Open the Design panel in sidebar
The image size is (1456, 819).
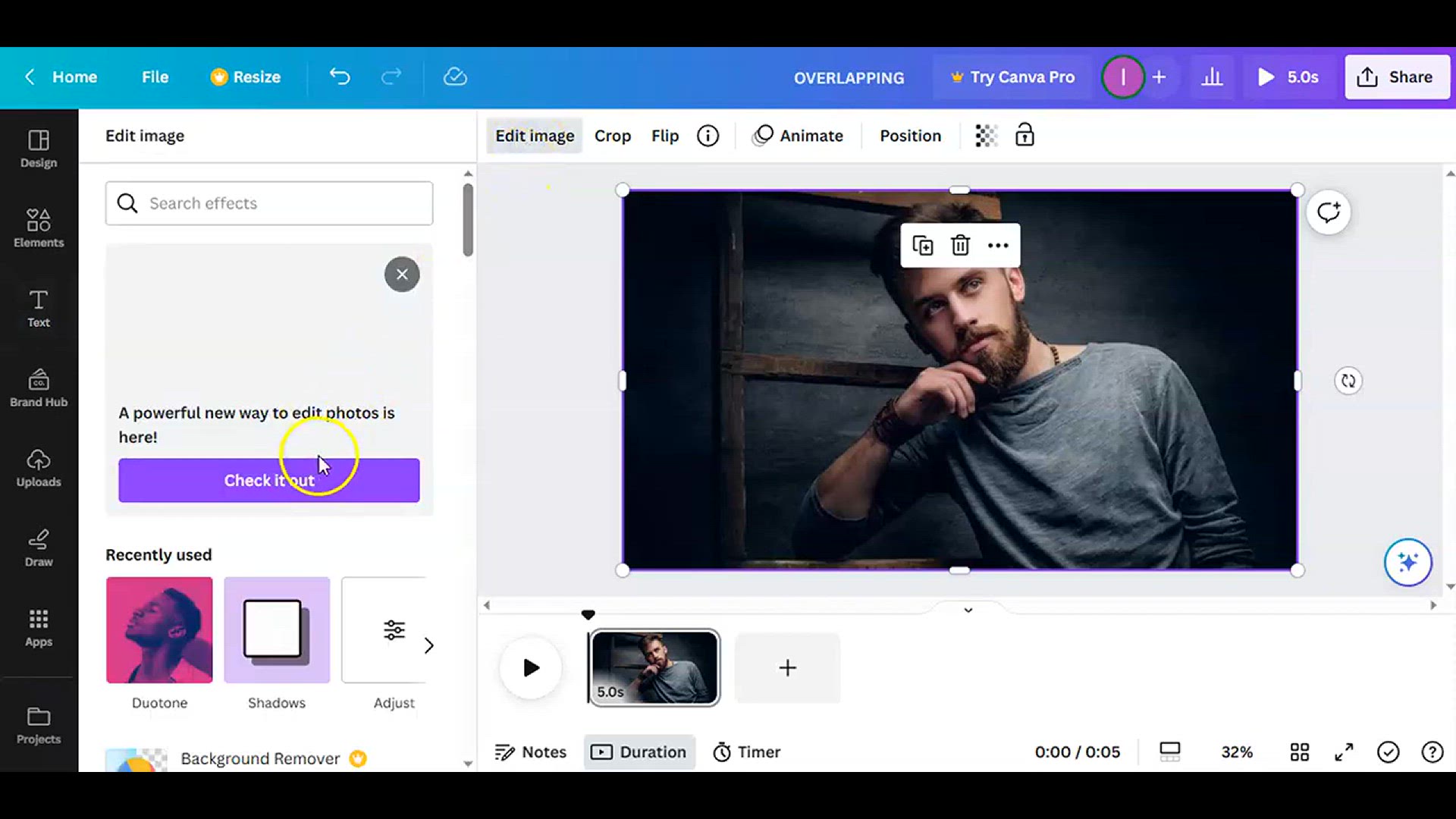click(x=39, y=149)
